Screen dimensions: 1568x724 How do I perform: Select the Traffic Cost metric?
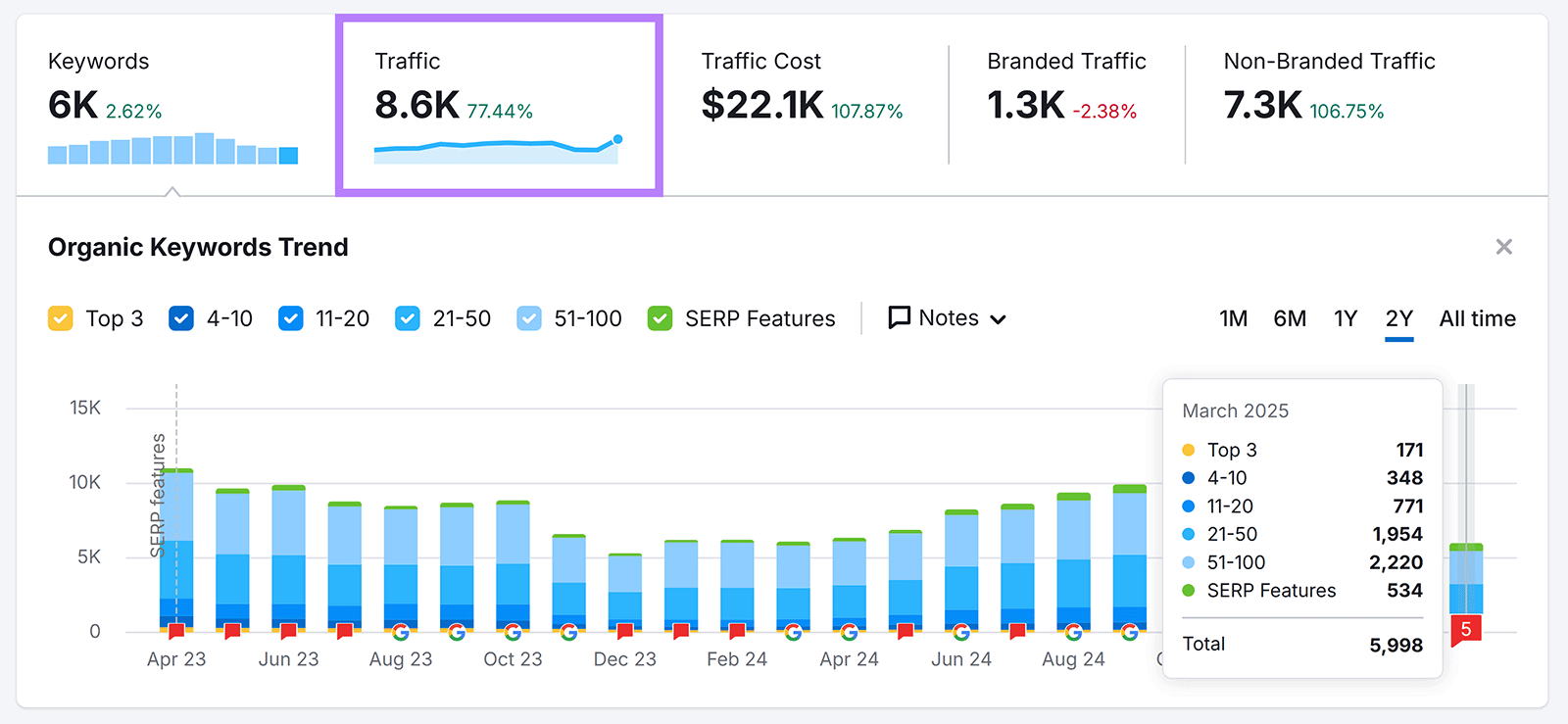[x=802, y=88]
